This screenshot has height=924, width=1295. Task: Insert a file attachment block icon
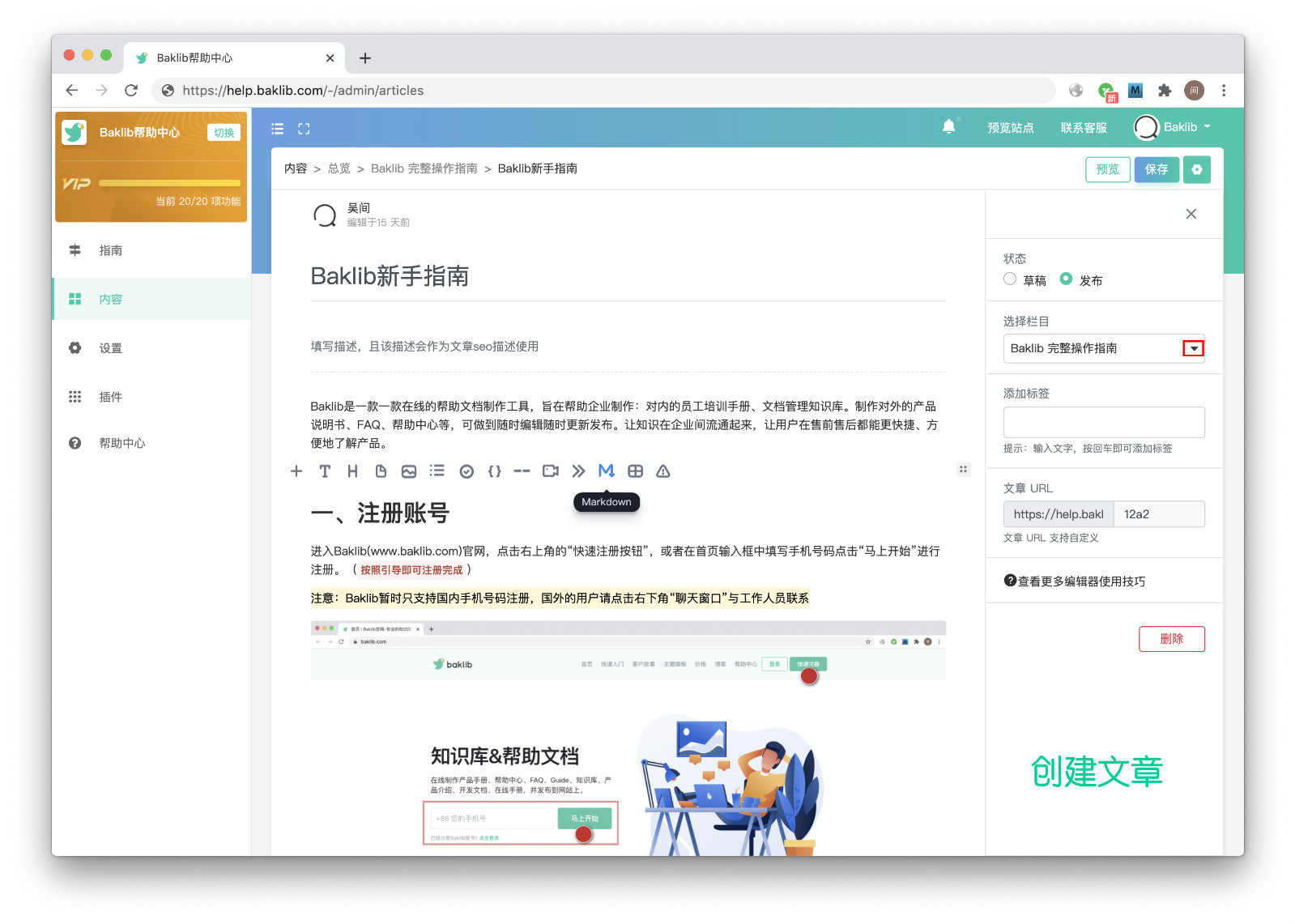[x=381, y=471]
